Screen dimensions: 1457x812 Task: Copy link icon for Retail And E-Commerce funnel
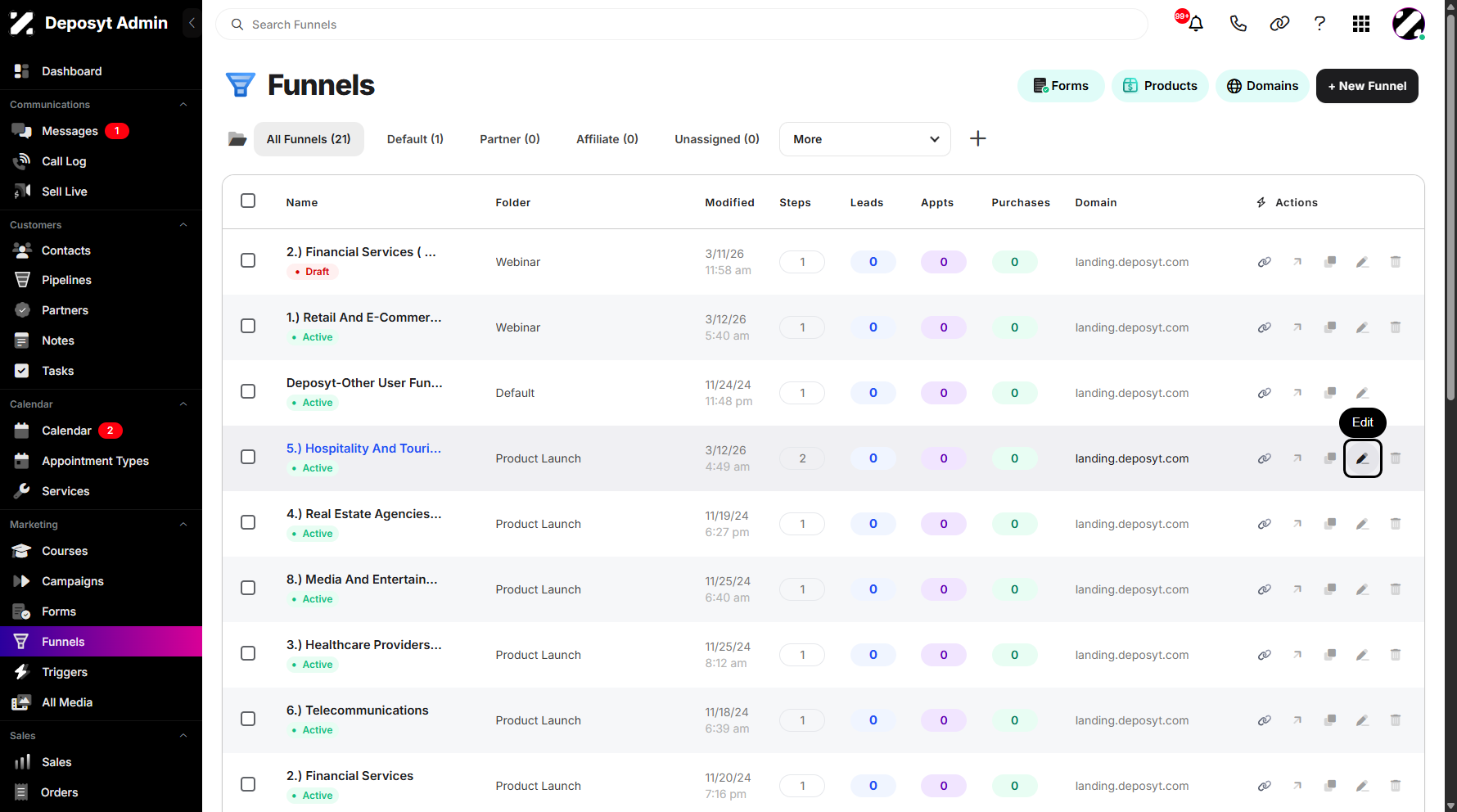[1265, 327]
